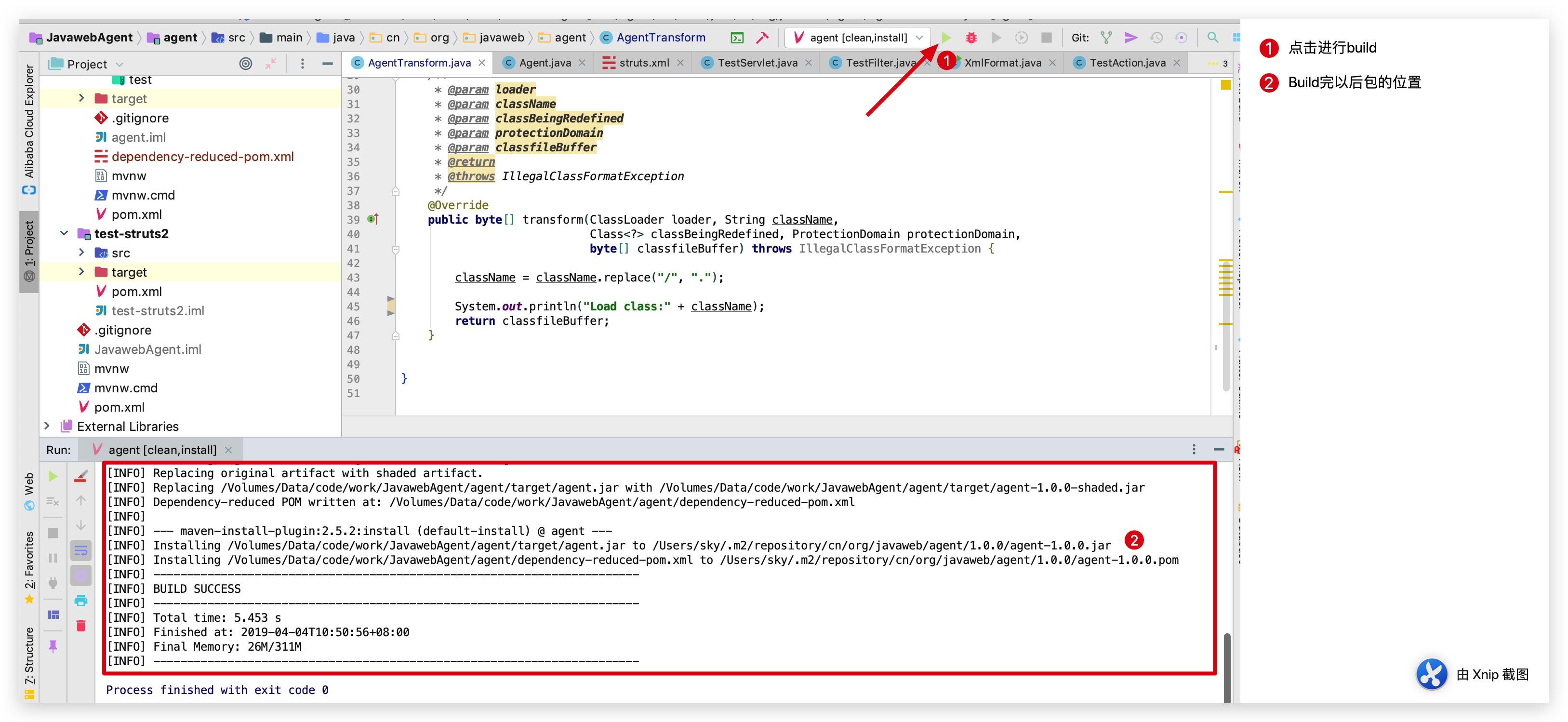Switch to the struts.xml editor tab
1568x722 pixels.
coord(643,63)
